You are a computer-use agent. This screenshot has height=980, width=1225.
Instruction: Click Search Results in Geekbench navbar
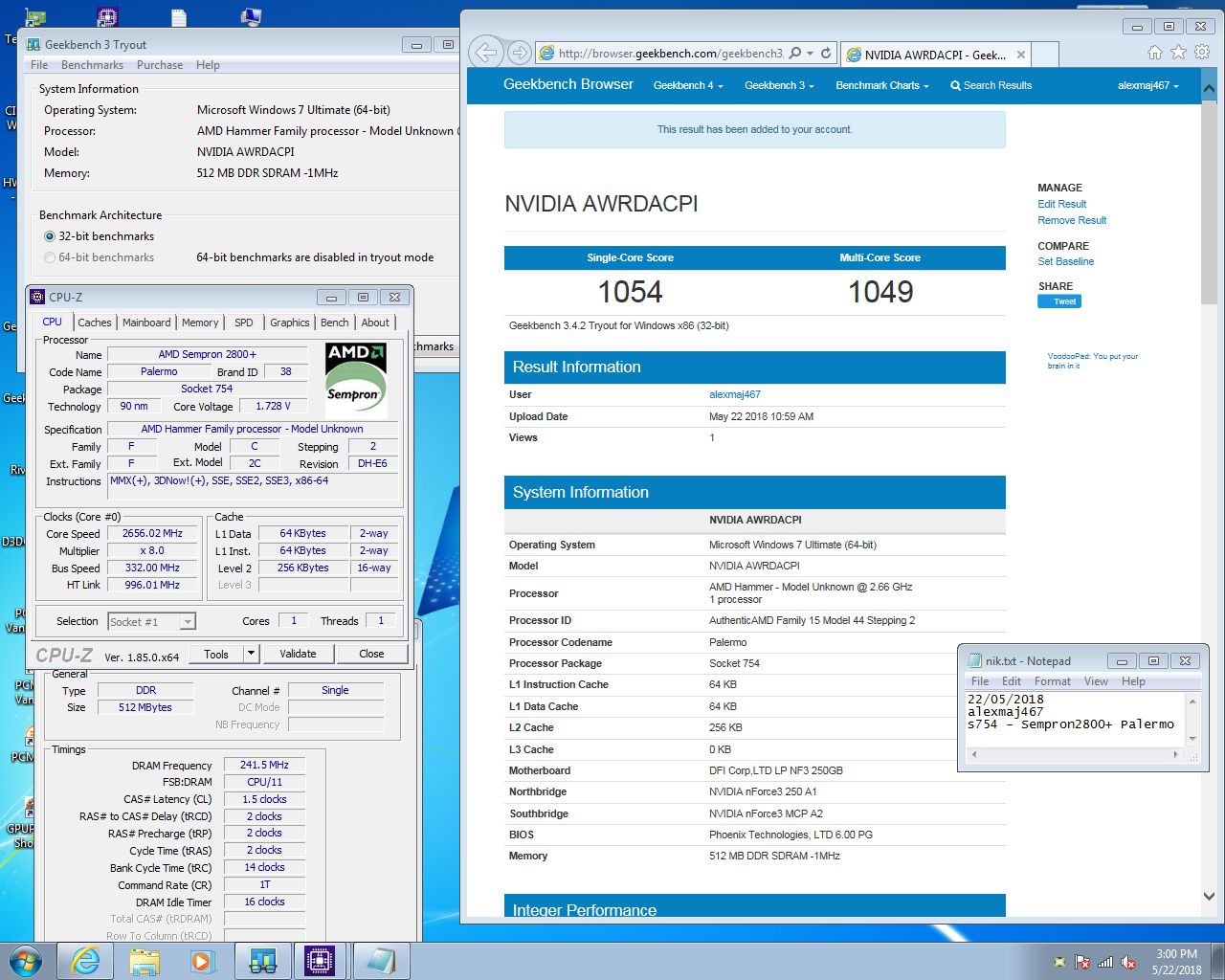[x=991, y=85]
